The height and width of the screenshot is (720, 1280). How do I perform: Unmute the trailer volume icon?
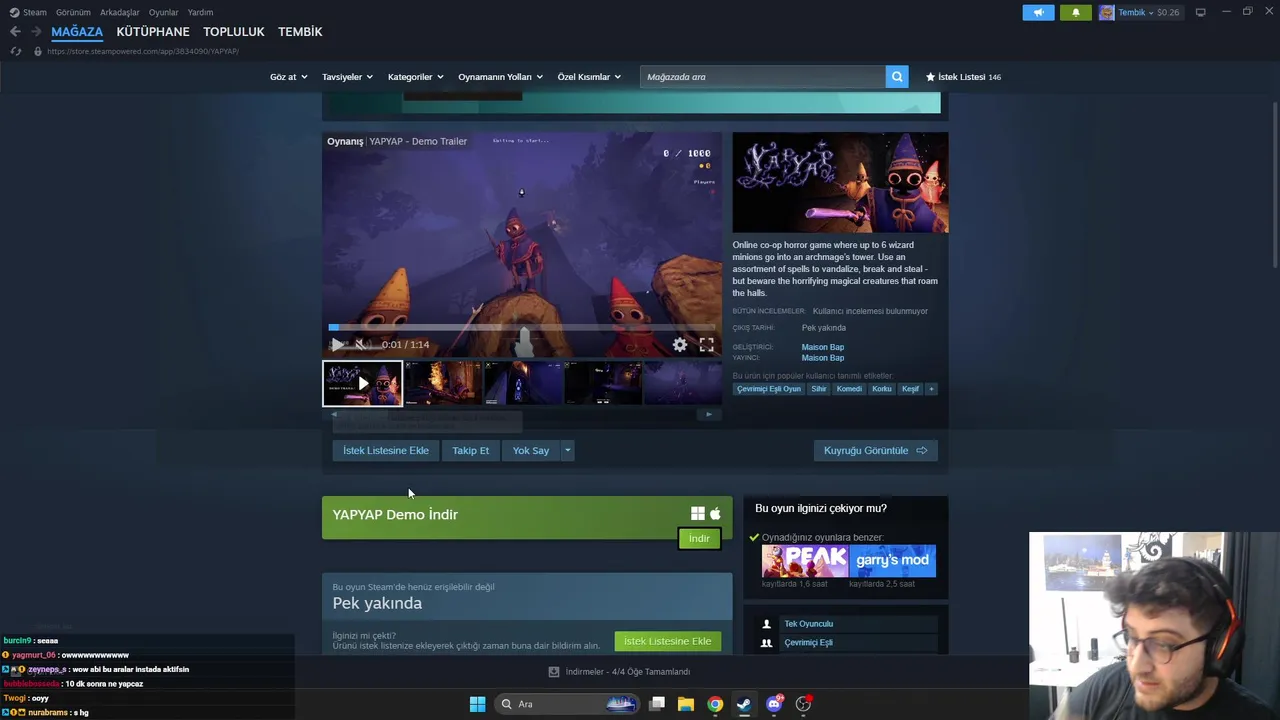click(362, 345)
